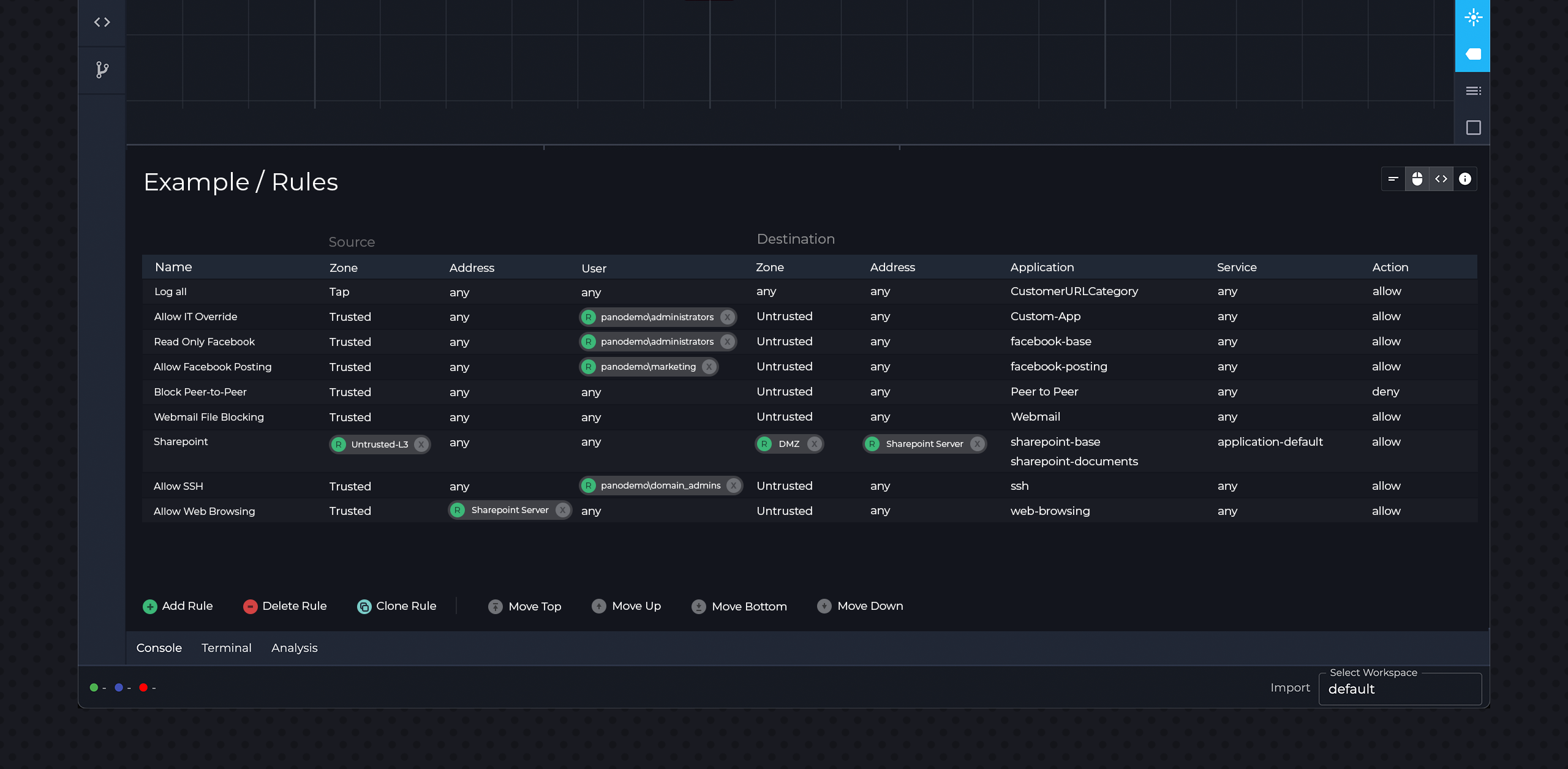This screenshot has width=1568, height=769.
Task: Remove the panodemo\marketing user tag from Allow Facebook Posting
Action: [x=709, y=366]
